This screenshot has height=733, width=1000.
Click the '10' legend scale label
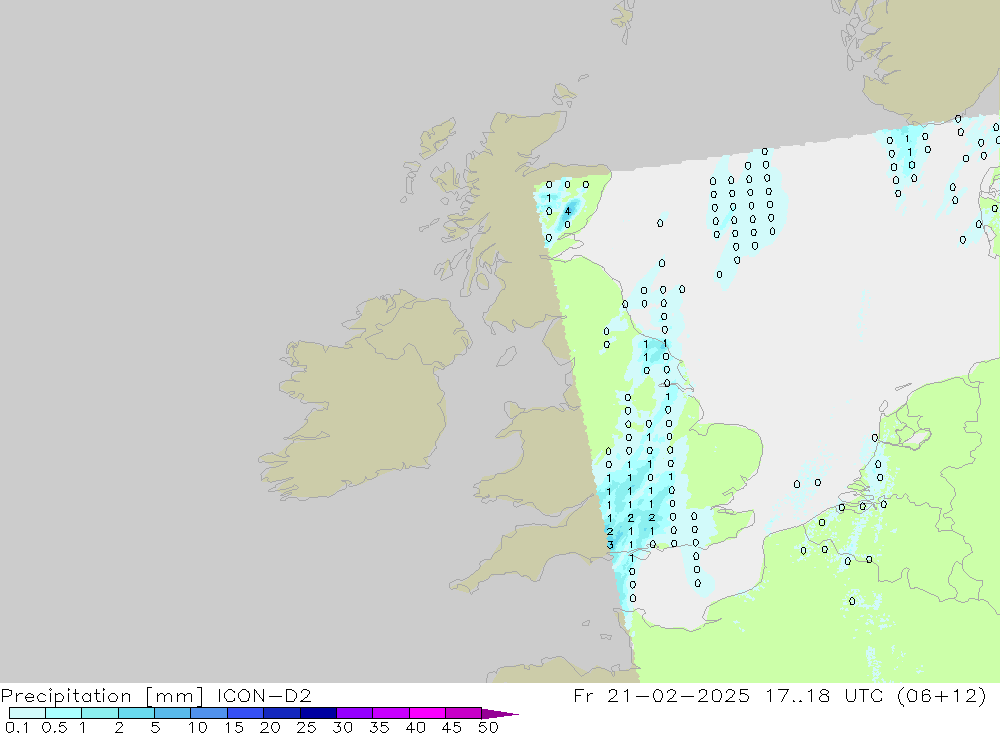[x=197, y=727]
